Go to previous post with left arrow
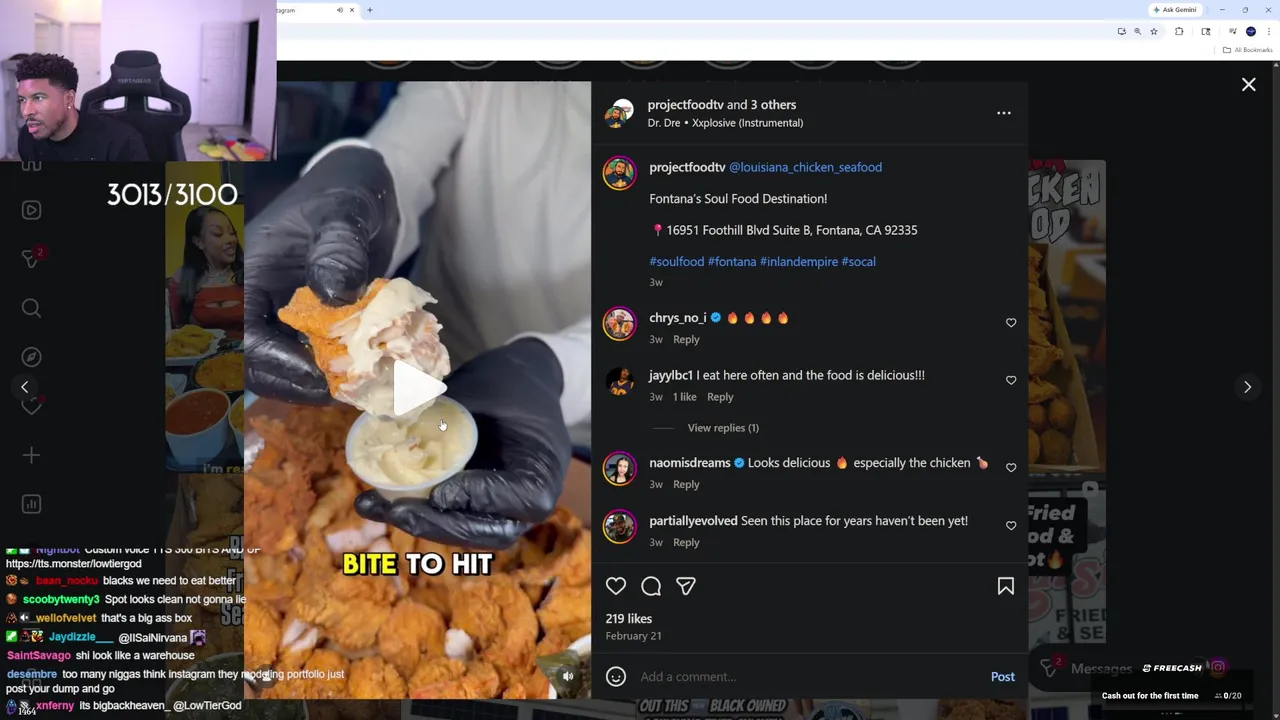 25,387
